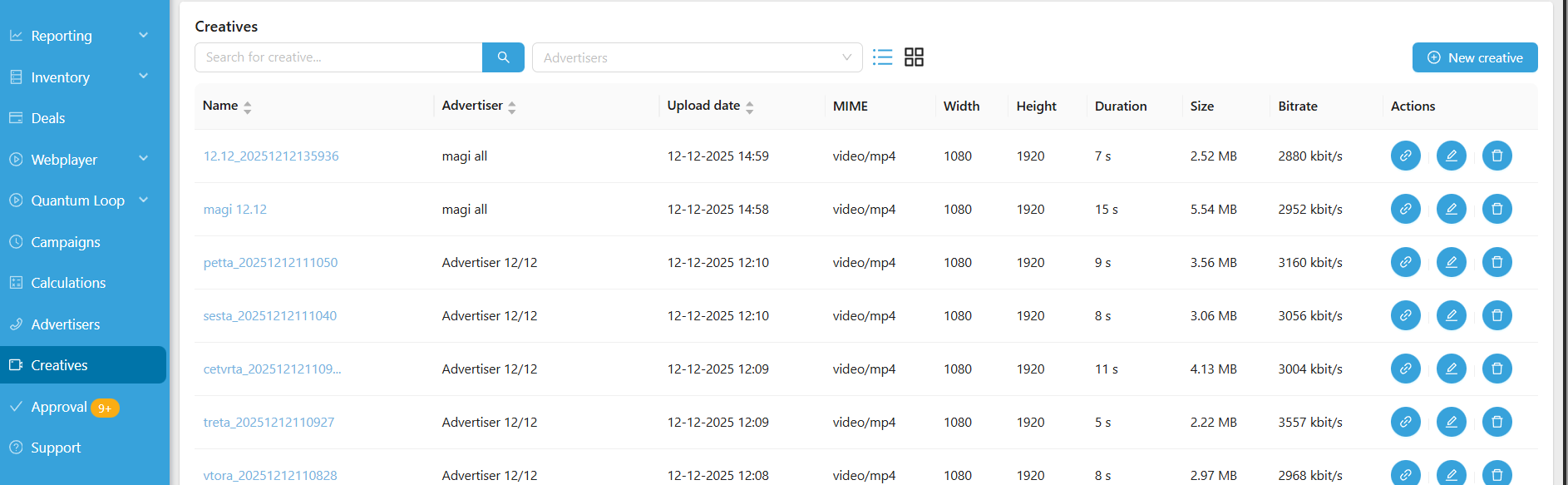Open the petta_20251212111050 creative link
Viewport: 1568px width, 485px height.
pos(270,262)
